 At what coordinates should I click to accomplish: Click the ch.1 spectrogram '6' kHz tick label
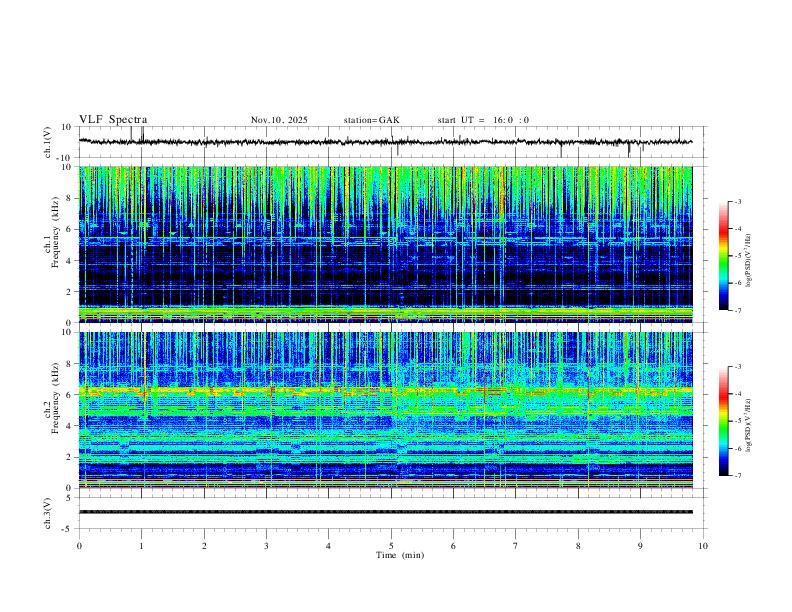tap(69, 229)
